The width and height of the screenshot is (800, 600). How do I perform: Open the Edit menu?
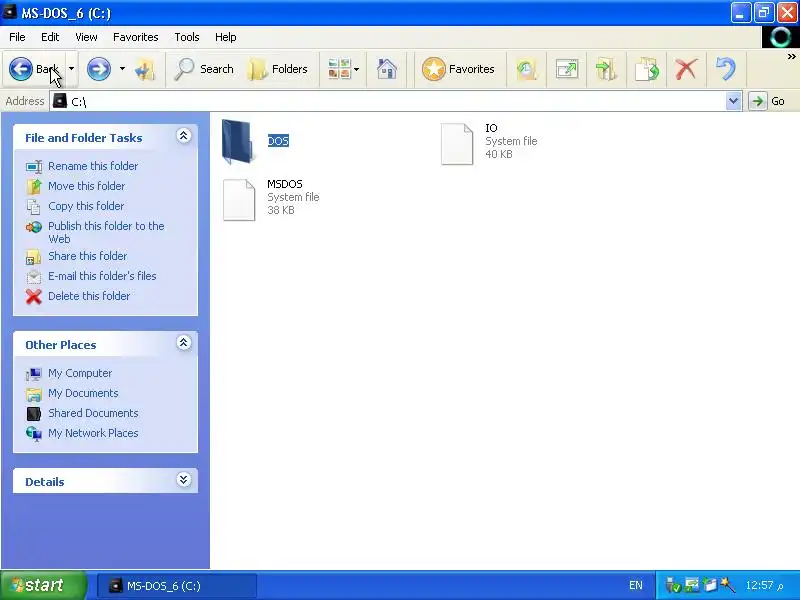(x=50, y=37)
